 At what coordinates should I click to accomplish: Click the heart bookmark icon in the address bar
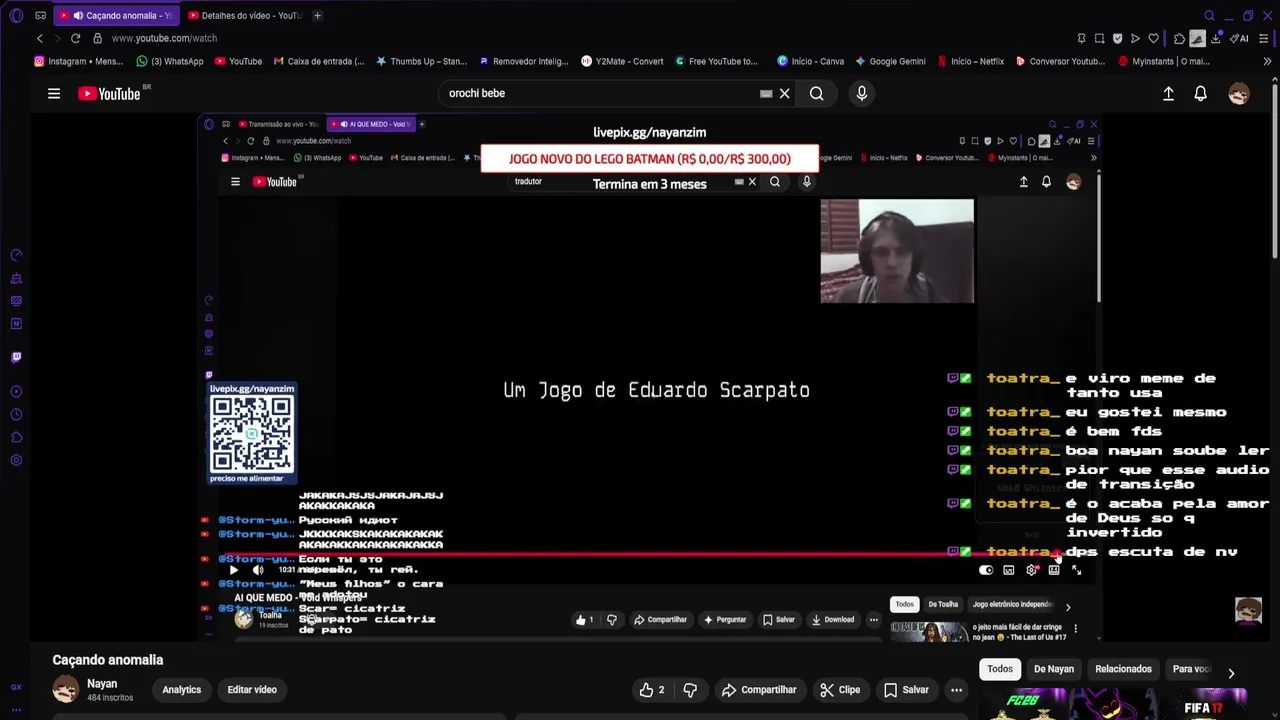(1153, 38)
